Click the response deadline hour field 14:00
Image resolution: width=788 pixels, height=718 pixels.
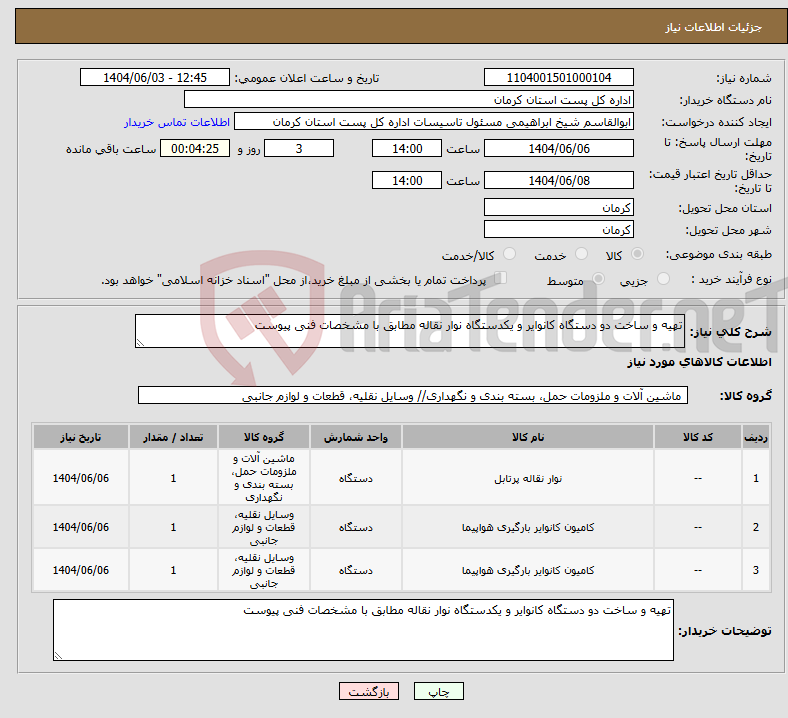pyautogui.click(x=407, y=148)
